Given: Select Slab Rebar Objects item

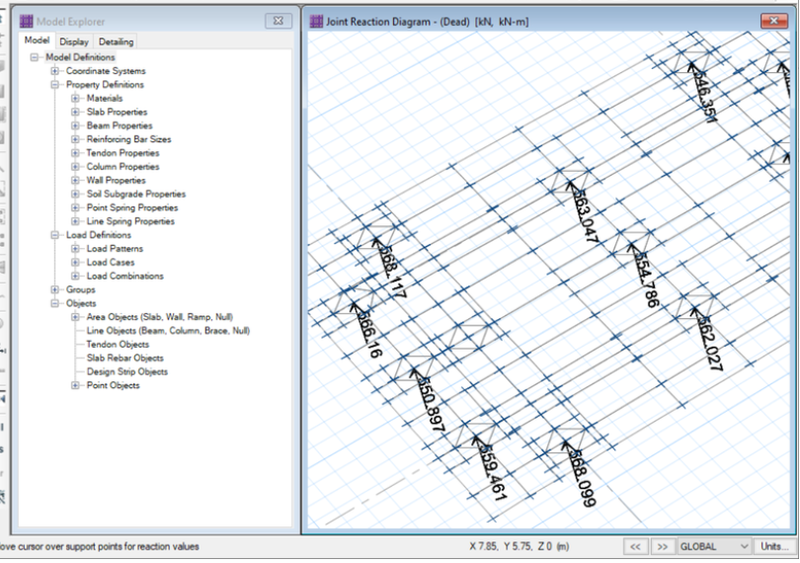Looking at the screenshot, I should [x=125, y=358].
